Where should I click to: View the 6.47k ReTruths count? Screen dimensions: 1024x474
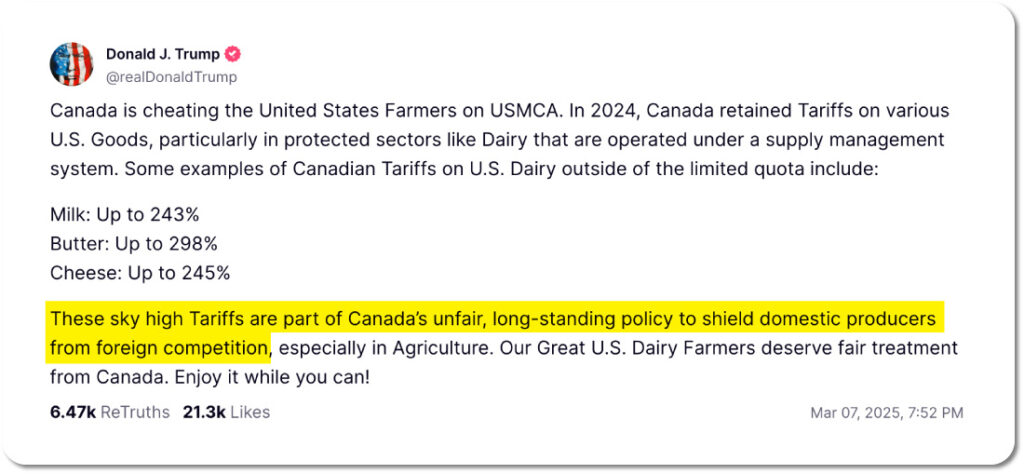(x=110, y=413)
